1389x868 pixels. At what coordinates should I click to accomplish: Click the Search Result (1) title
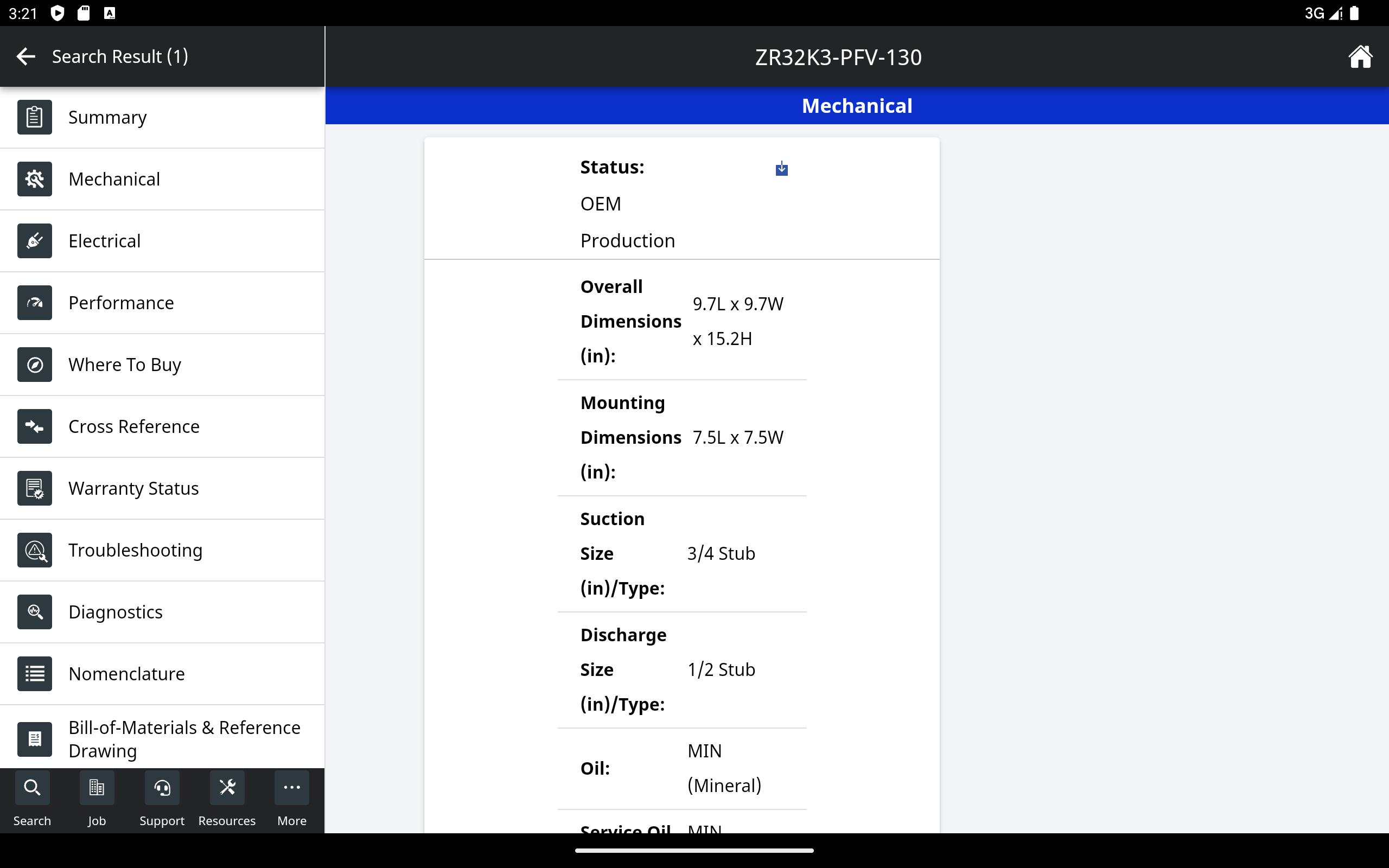coord(120,56)
